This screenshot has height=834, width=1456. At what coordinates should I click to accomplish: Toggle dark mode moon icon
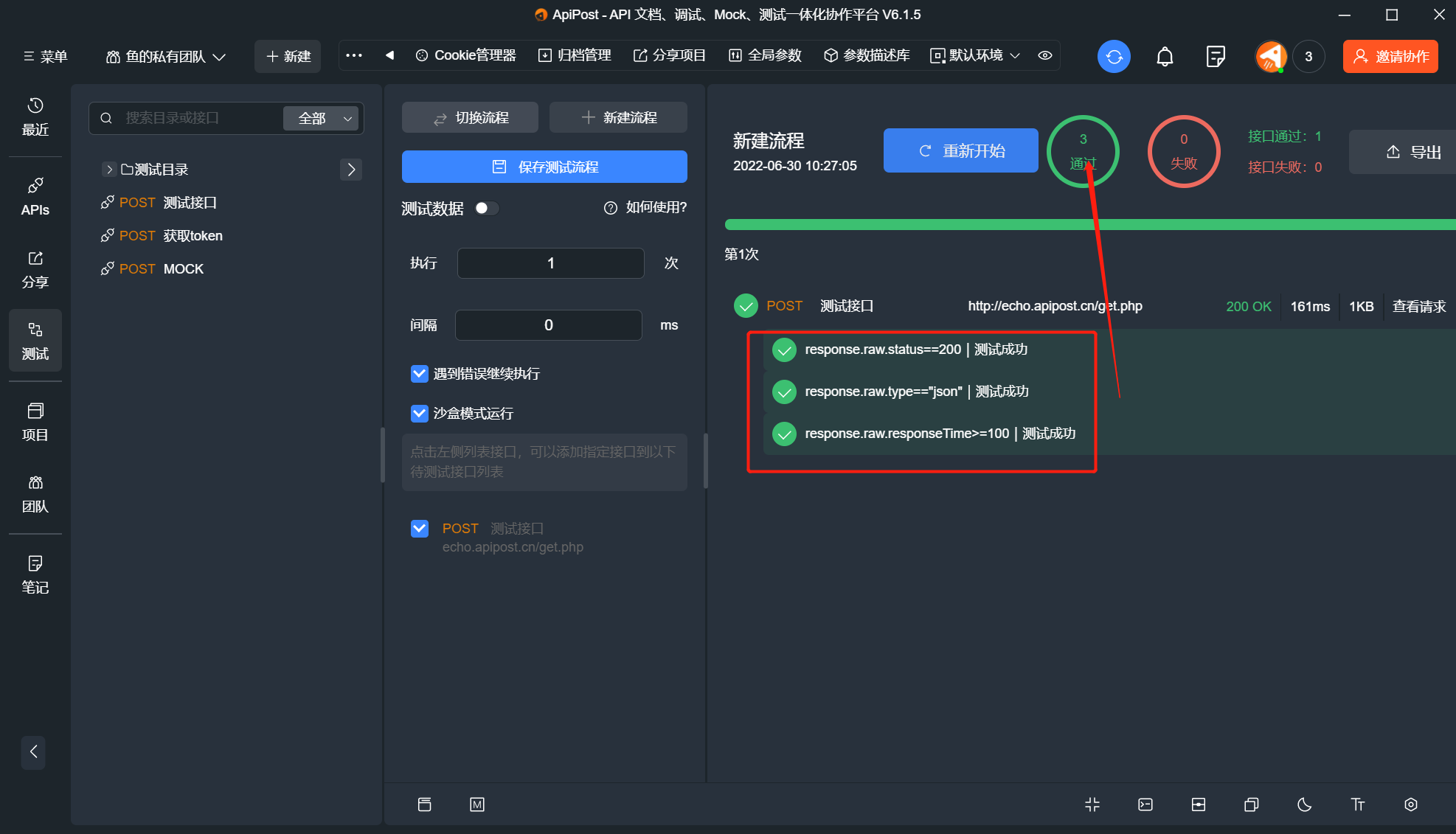1305,805
